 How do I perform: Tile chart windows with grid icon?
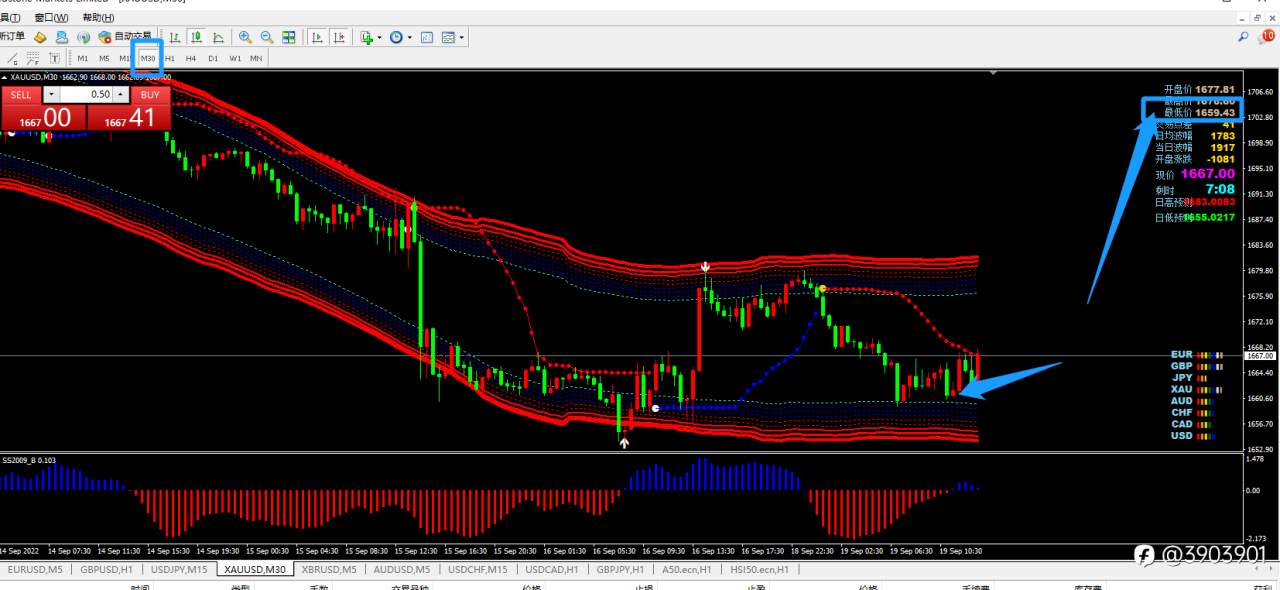289,37
